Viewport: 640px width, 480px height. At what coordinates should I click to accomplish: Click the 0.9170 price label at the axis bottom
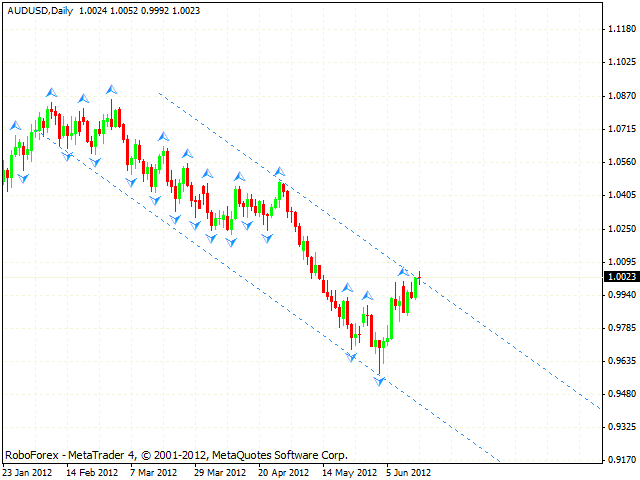tap(620, 459)
